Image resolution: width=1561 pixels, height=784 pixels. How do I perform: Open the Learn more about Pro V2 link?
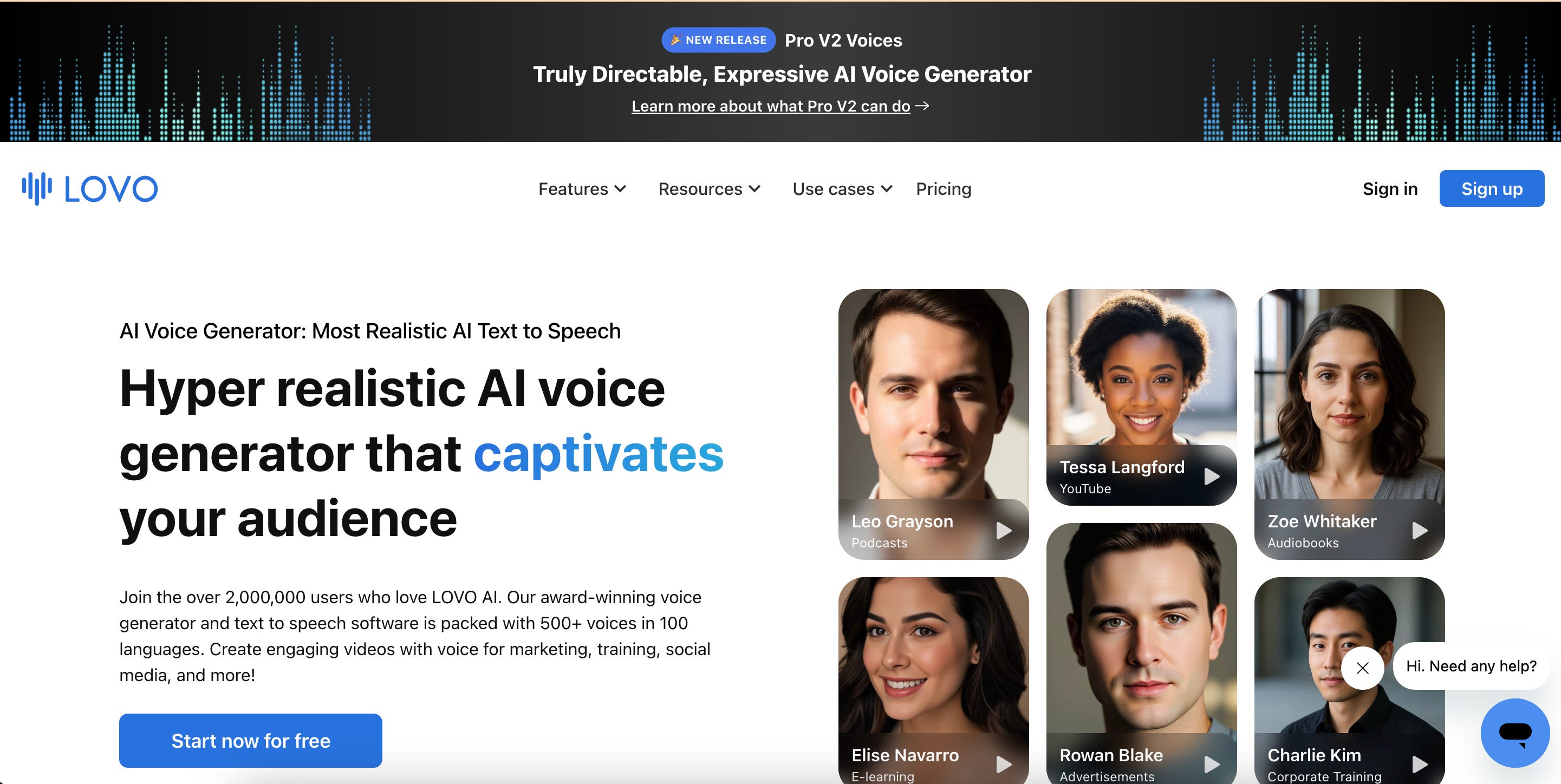(771, 106)
